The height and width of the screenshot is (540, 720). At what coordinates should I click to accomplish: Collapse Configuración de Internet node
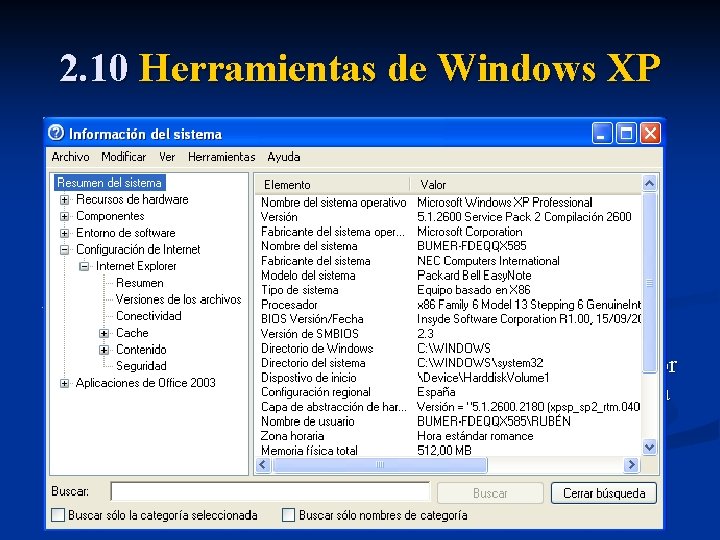65,250
